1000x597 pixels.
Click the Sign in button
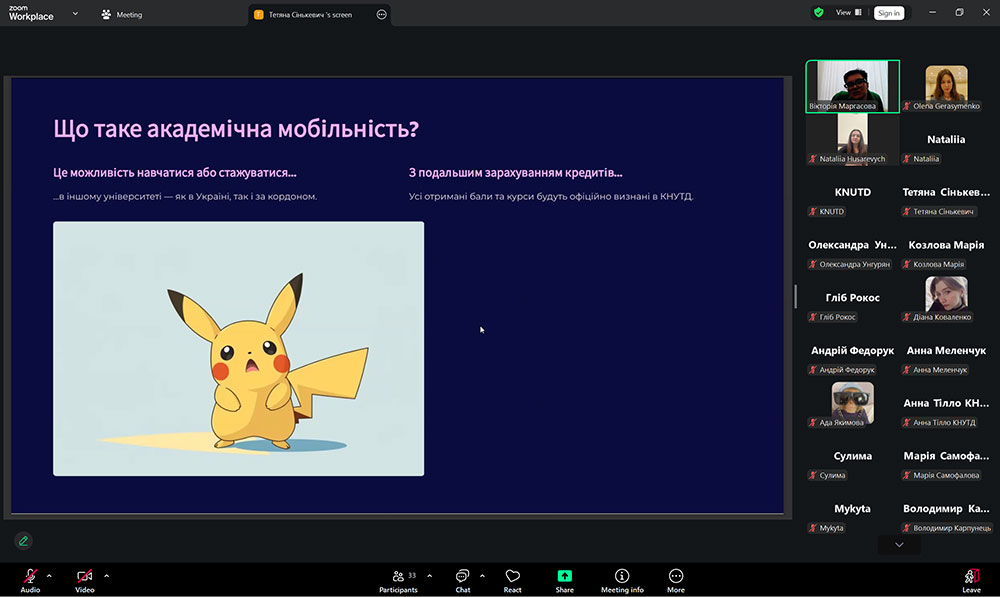(x=888, y=13)
